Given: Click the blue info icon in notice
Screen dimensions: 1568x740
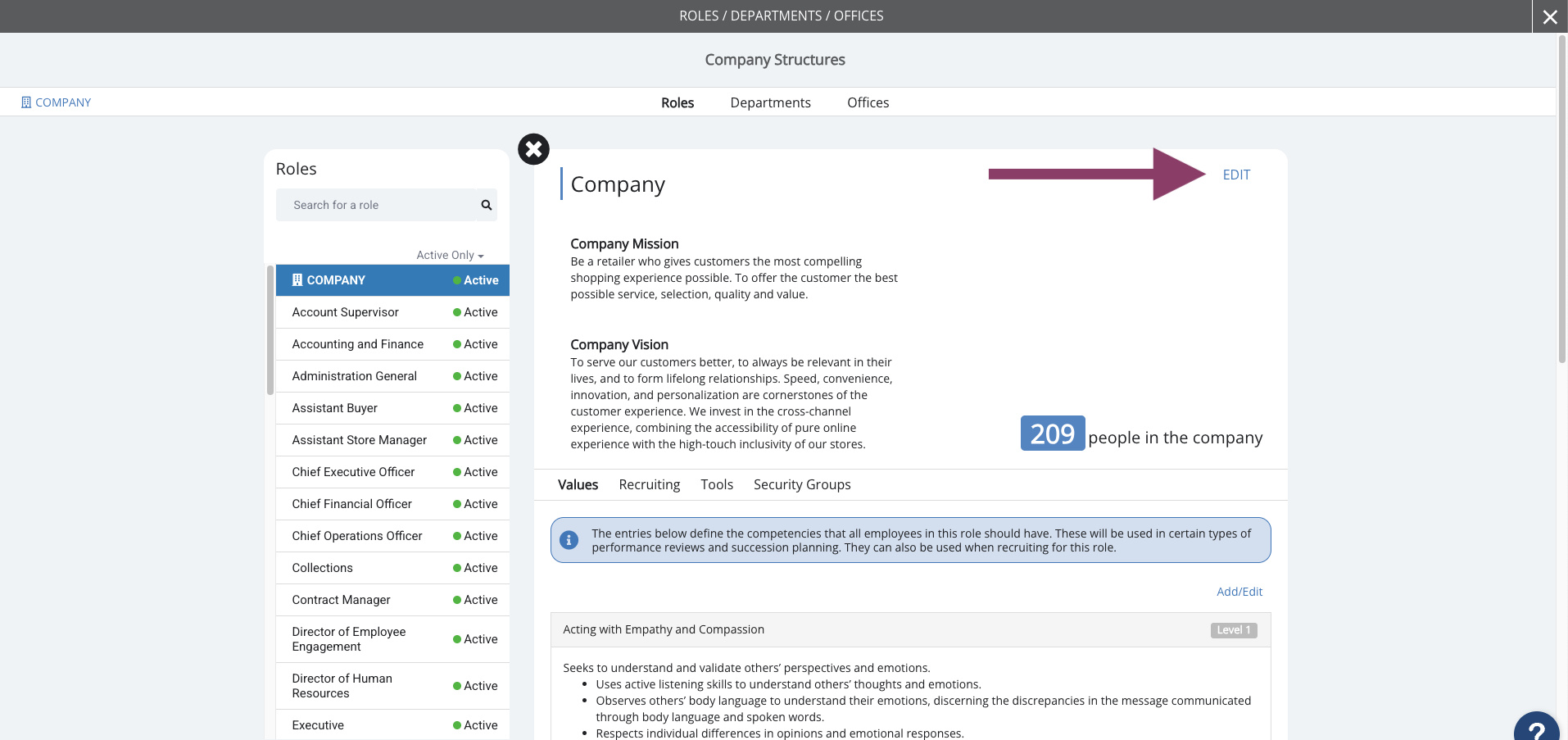Looking at the screenshot, I should point(569,540).
